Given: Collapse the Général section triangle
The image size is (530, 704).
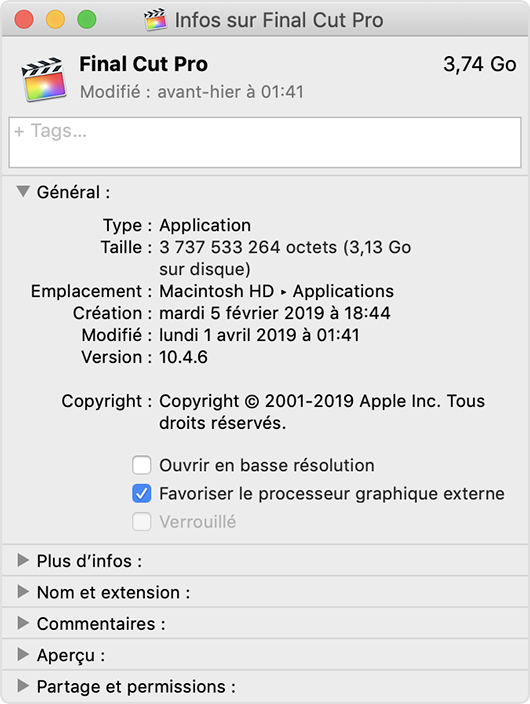Looking at the screenshot, I should (x=23, y=192).
